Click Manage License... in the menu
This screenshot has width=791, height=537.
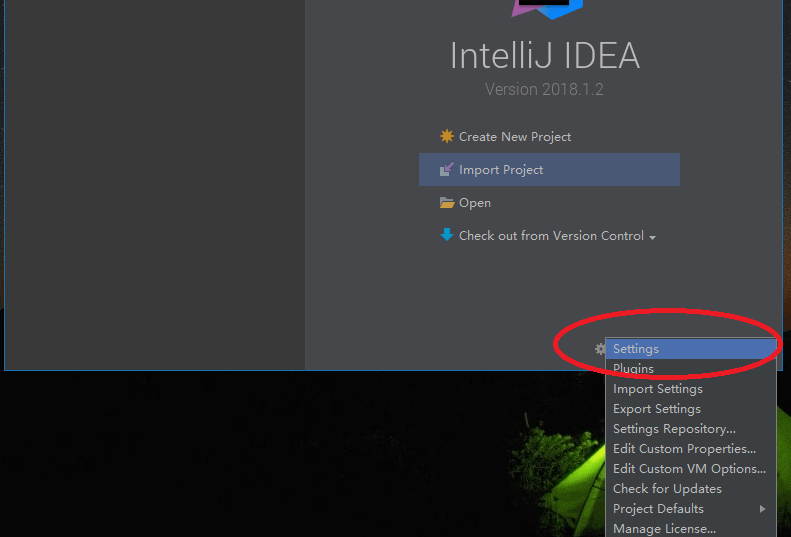tap(691, 528)
